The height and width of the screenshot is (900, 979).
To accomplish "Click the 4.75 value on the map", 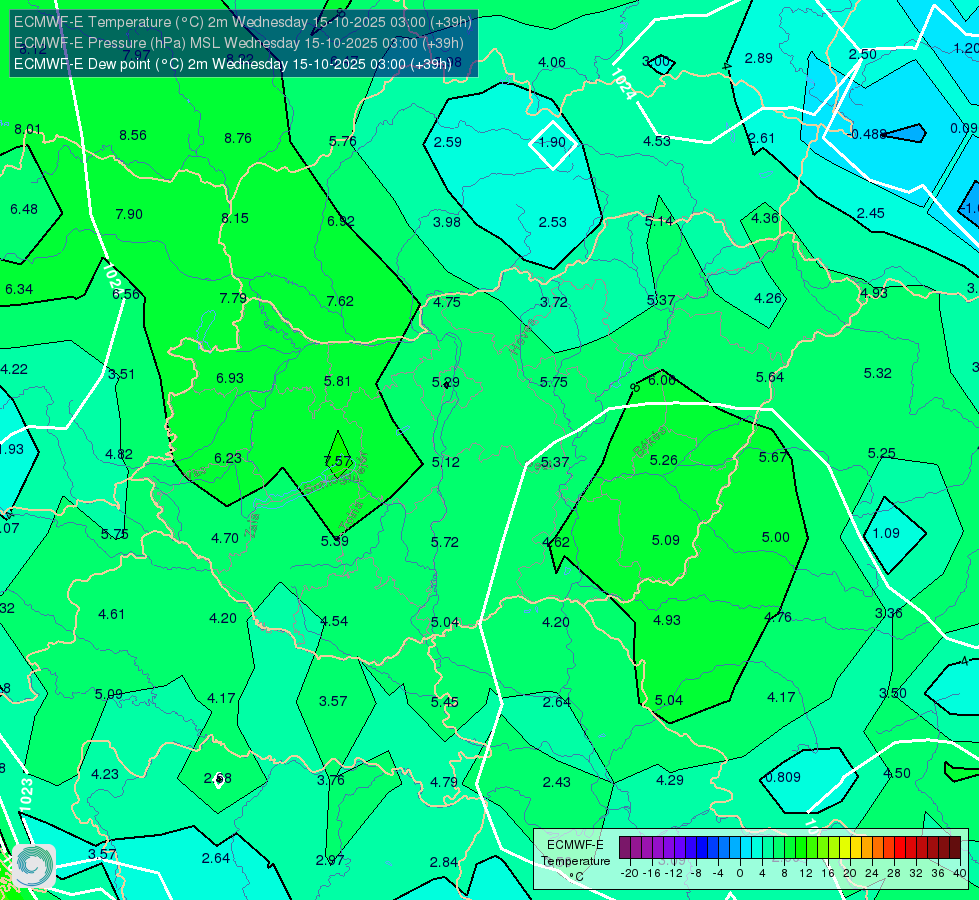I will 447,302.
